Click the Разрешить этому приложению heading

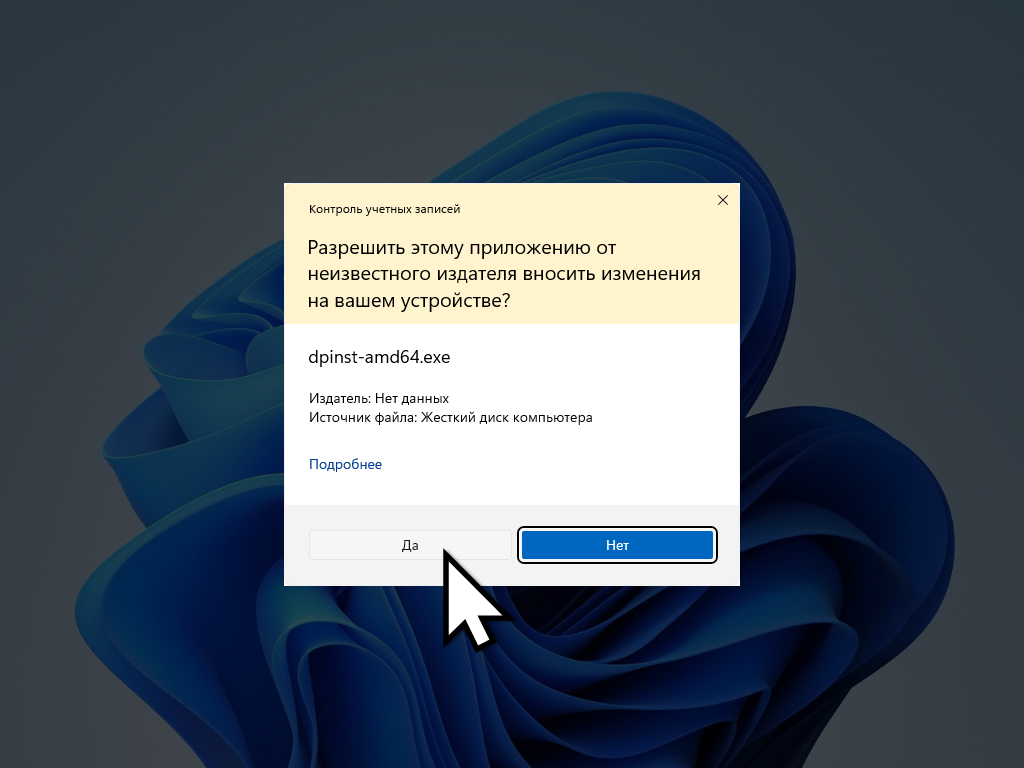pyautogui.click(x=462, y=248)
